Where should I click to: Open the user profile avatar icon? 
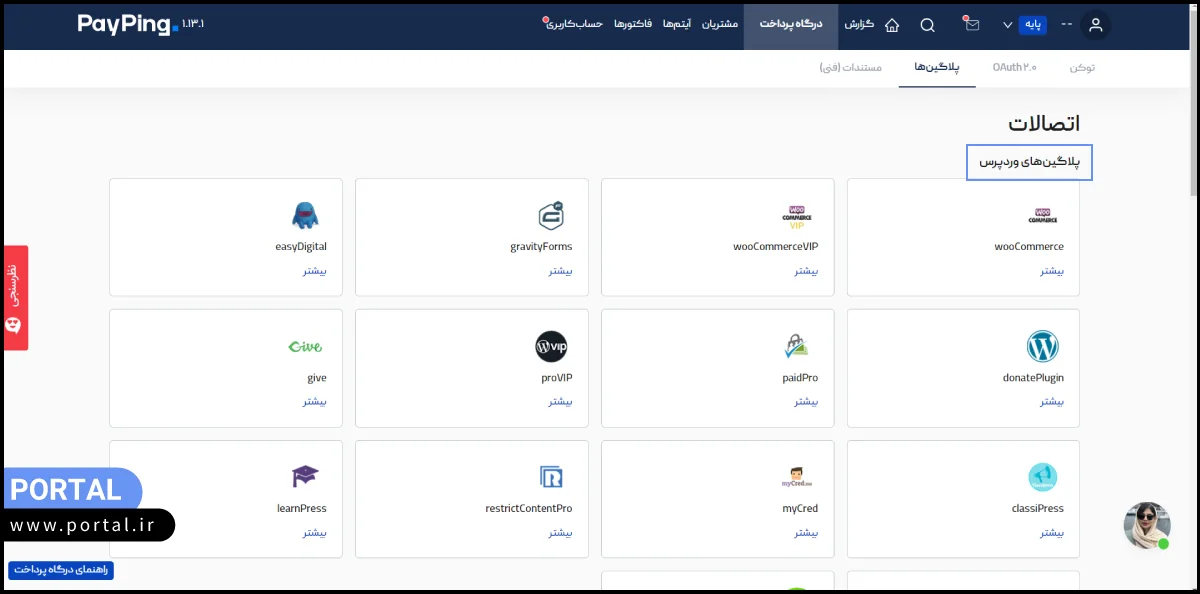(x=1096, y=25)
